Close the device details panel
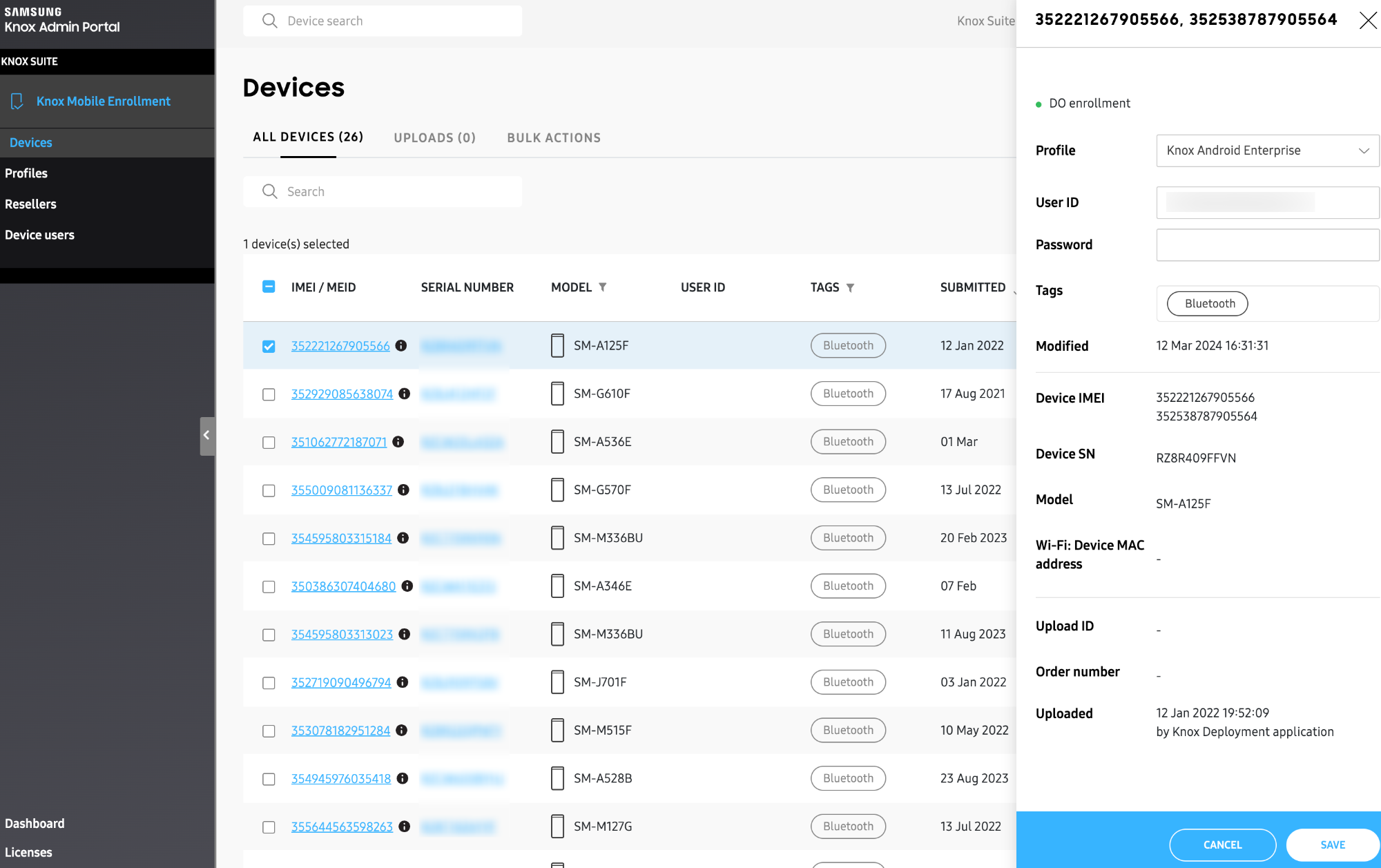 point(1368,20)
